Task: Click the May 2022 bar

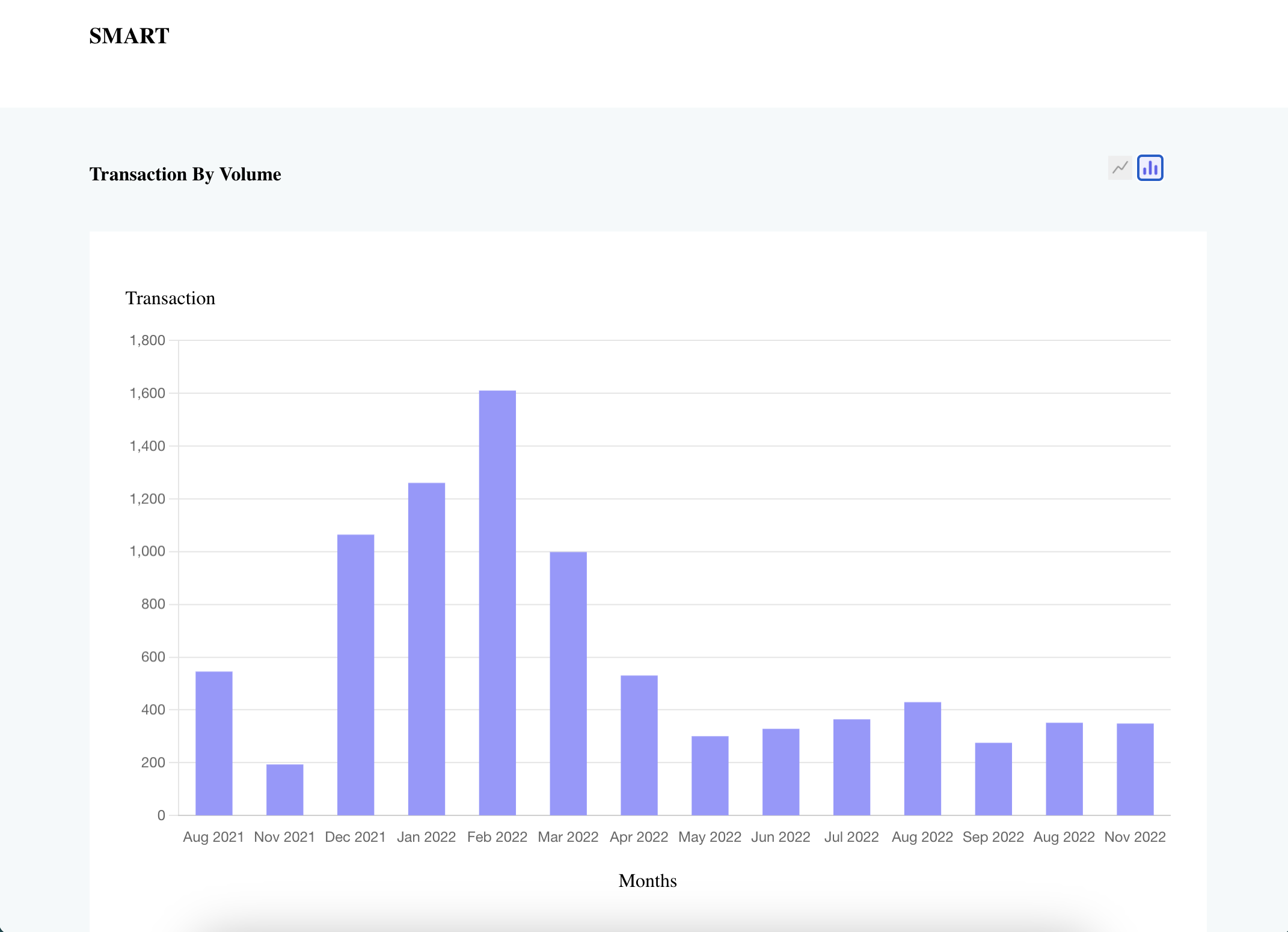Action: tap(710, 775)
